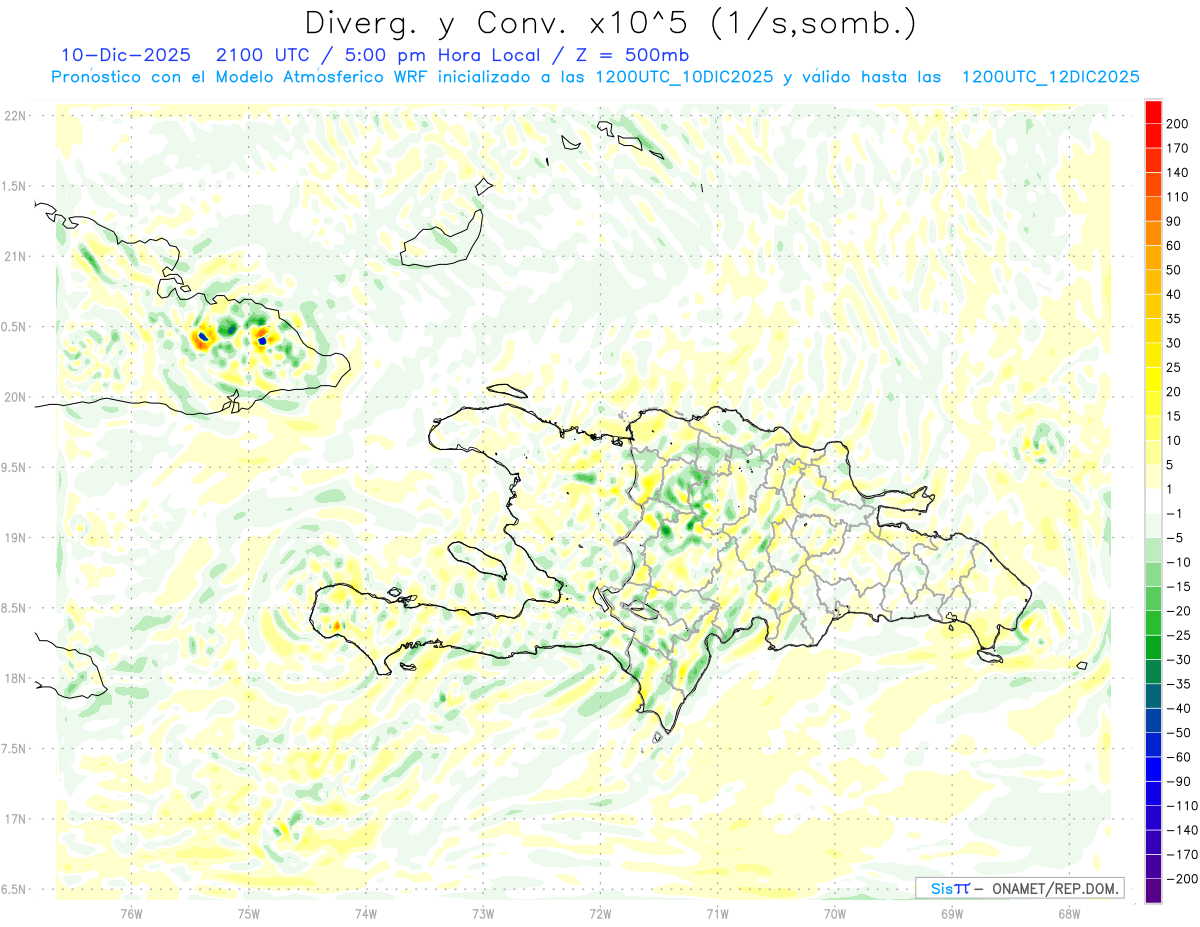Click the colorbar label '-30'
The height and width of the screenshot is (927, 1200).
(1178, 660)
